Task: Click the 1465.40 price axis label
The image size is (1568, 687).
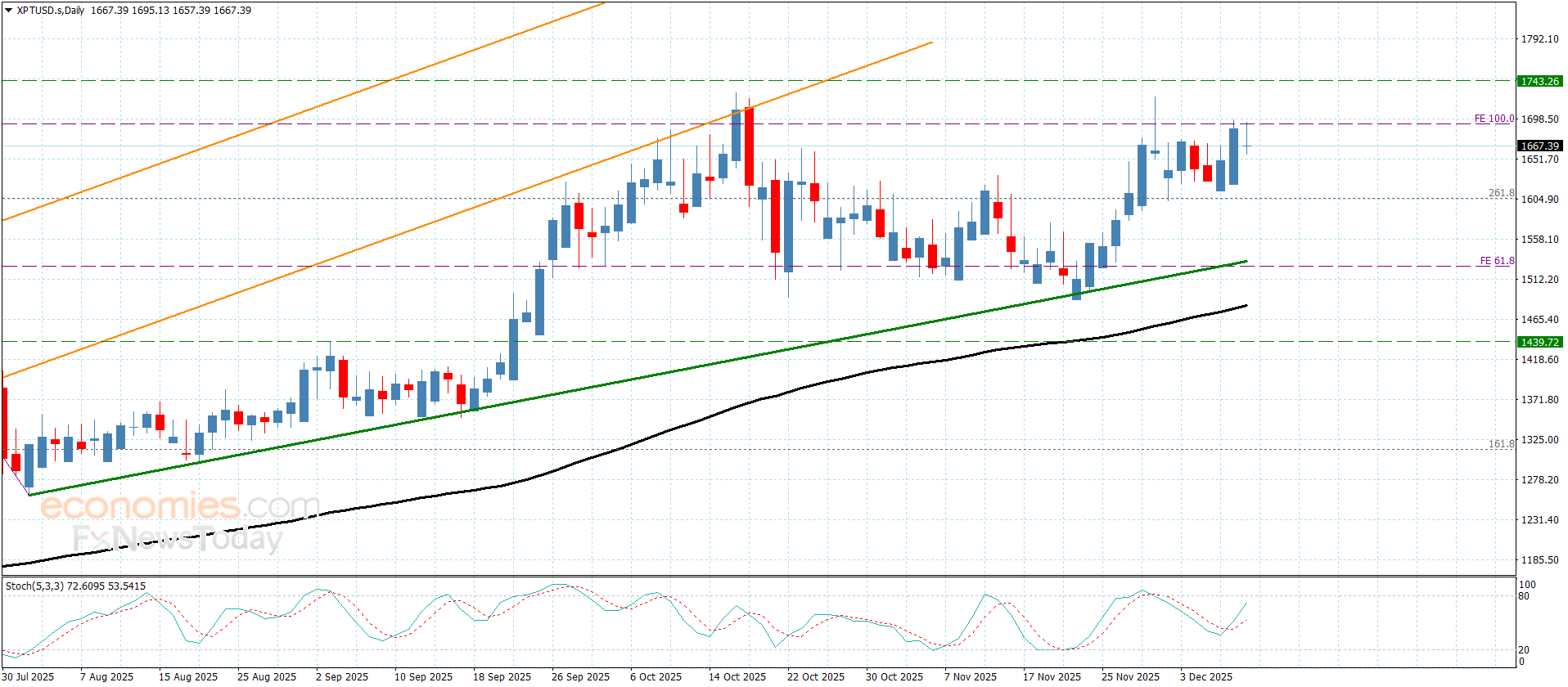Action: [x=1539, y=319]
